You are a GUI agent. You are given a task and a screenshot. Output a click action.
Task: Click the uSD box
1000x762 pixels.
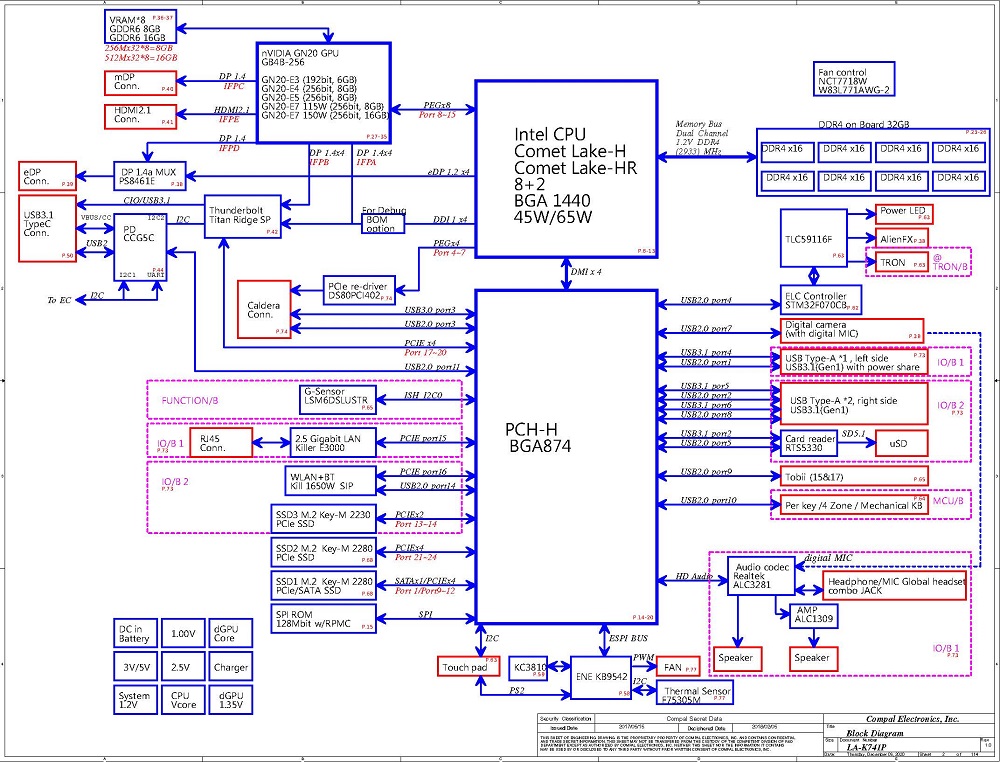point(901,443)
